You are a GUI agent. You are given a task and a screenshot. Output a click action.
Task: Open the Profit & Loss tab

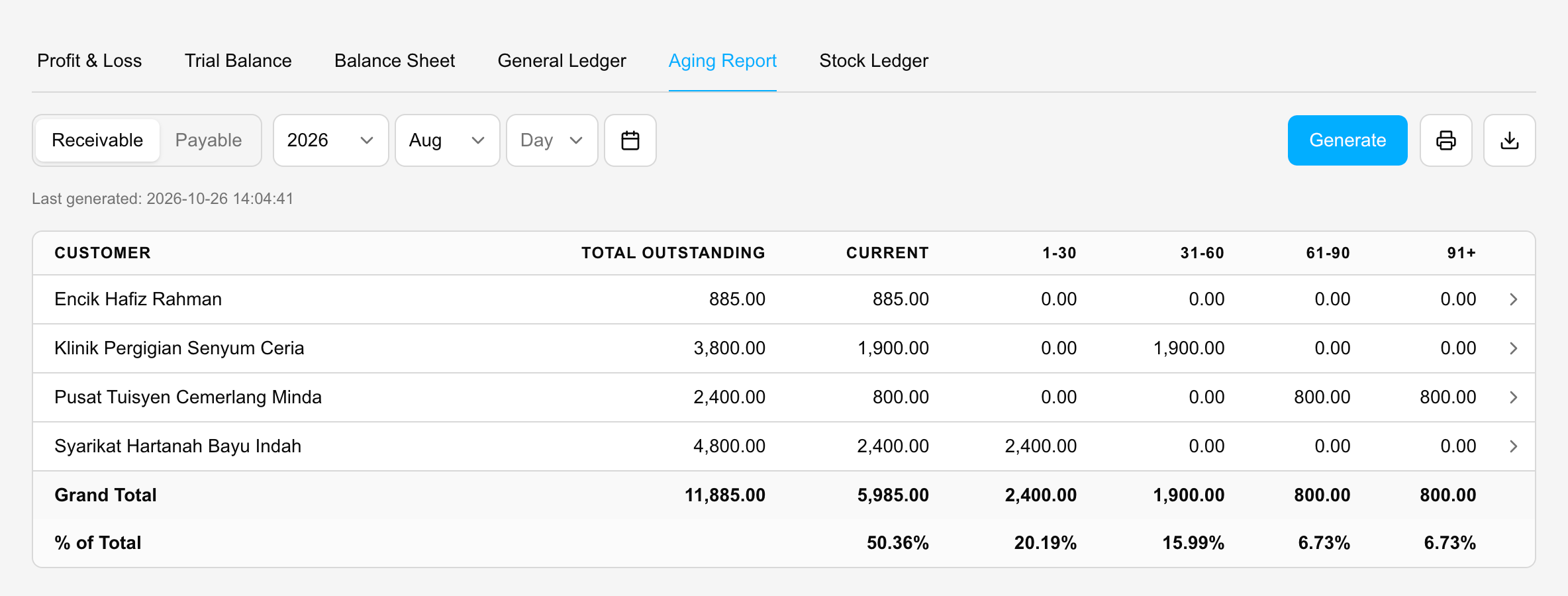89,61
